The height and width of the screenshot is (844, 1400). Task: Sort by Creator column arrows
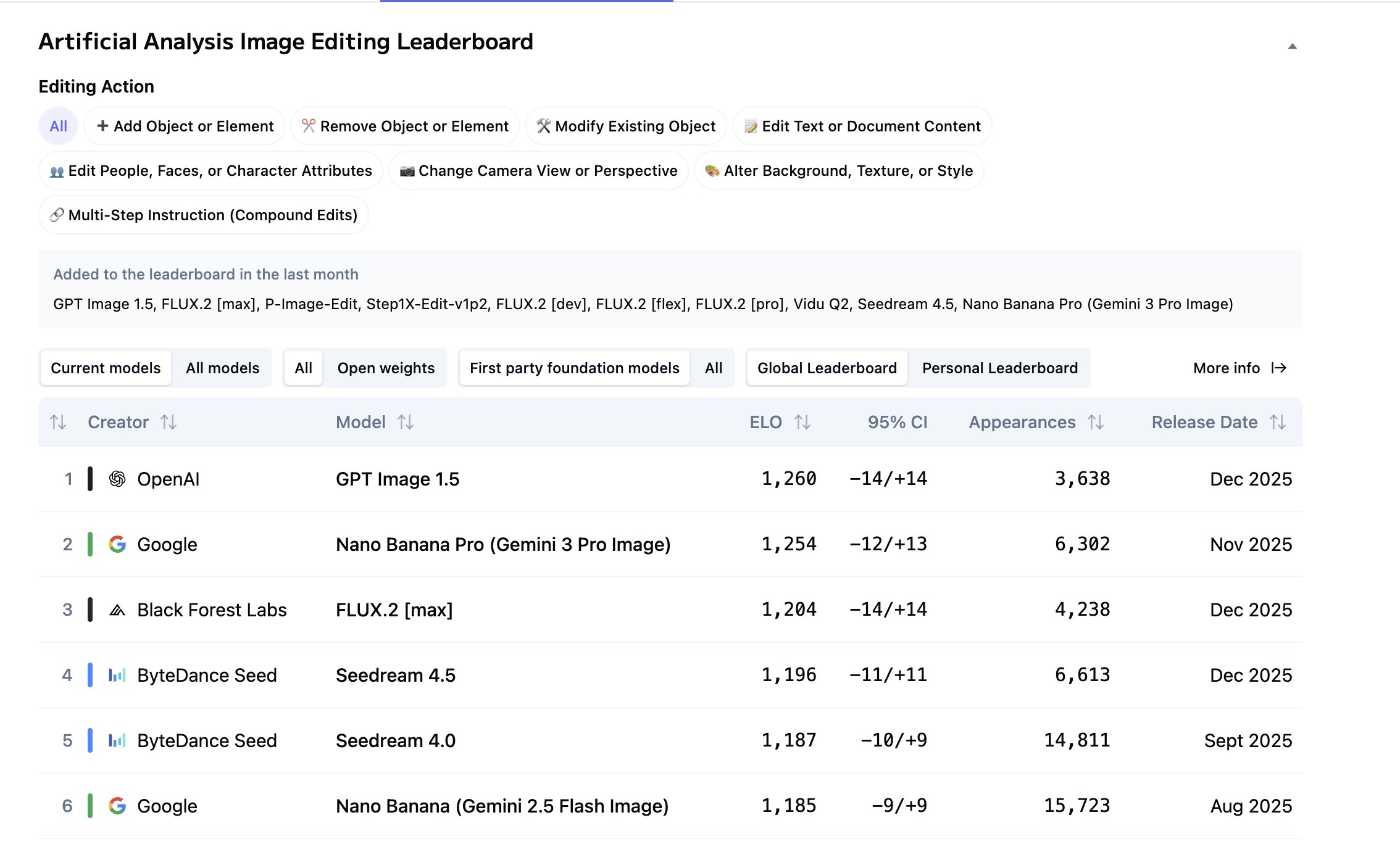169,422
